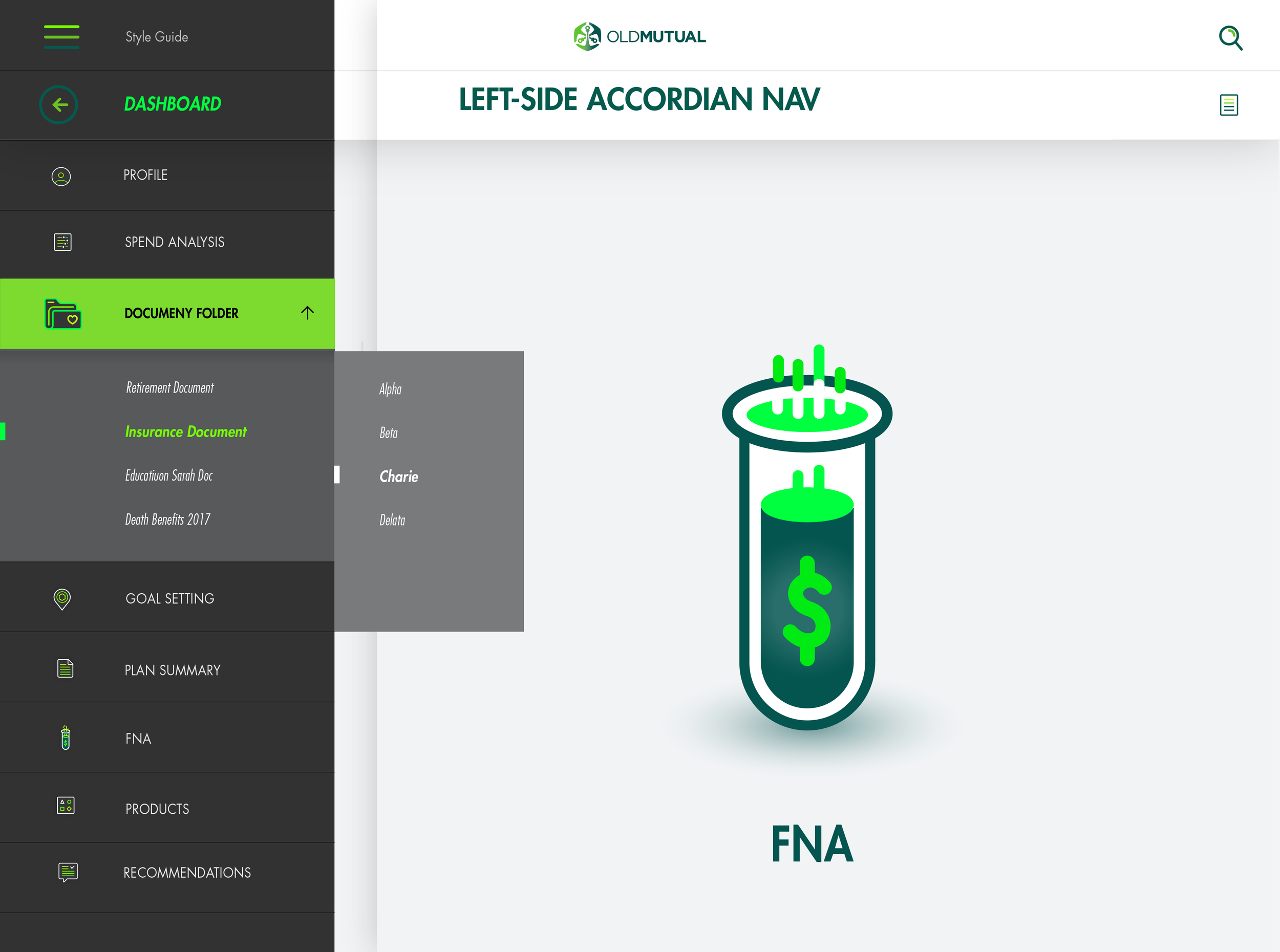Screen dimensions: 1280x952
Task: Expand the Insurance Document submenu item
Action: [x=185, y=431]
